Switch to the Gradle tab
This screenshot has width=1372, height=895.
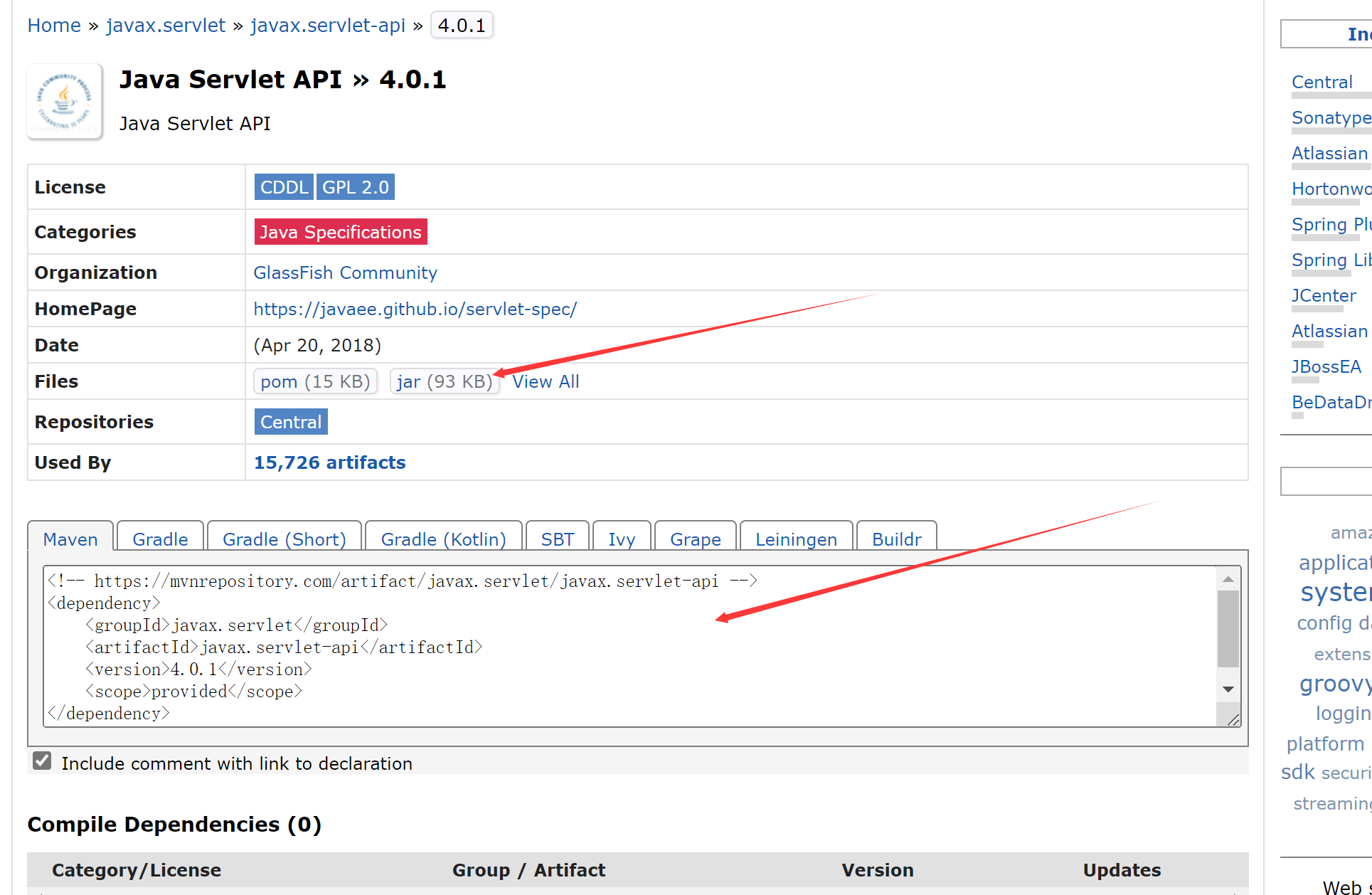[x=160, y=539]
